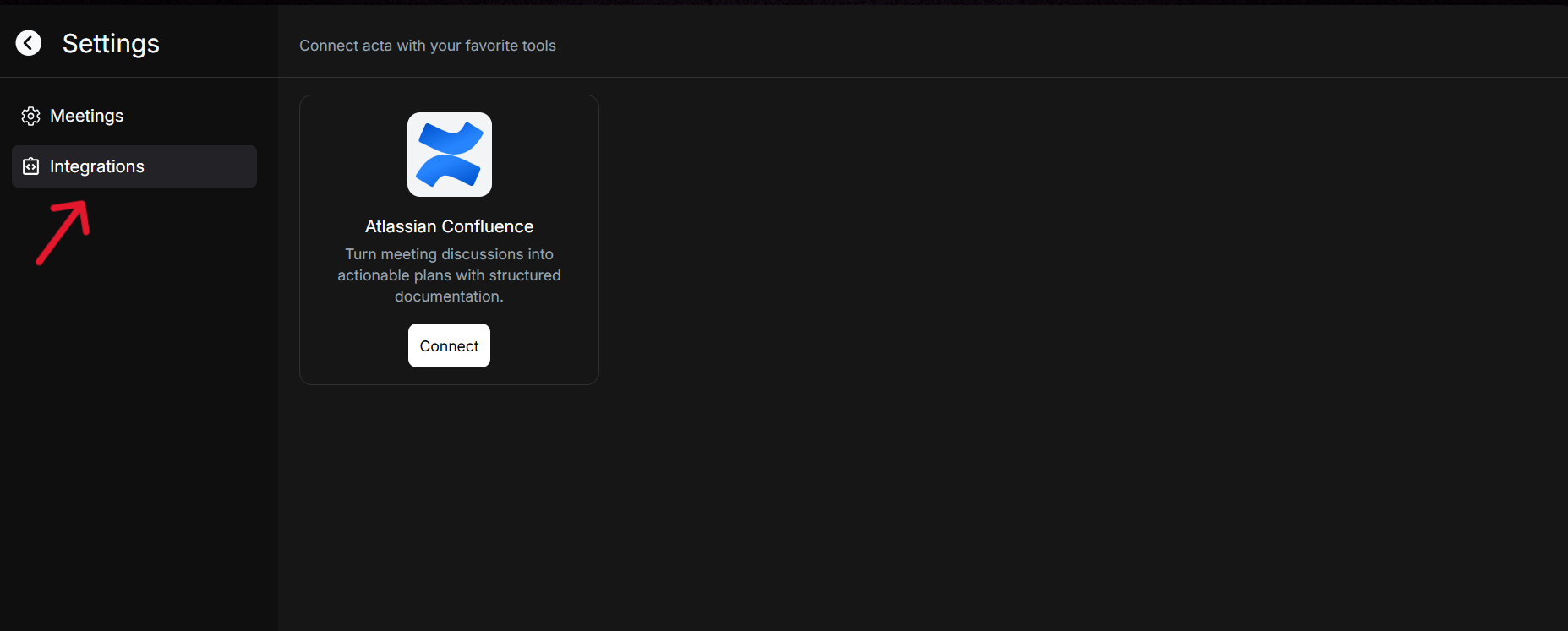Click the 'Connect acta with your favorite tools' text
Viewport: 1568px width, 631px height.
pyautogui.click(x=428, y=46)
